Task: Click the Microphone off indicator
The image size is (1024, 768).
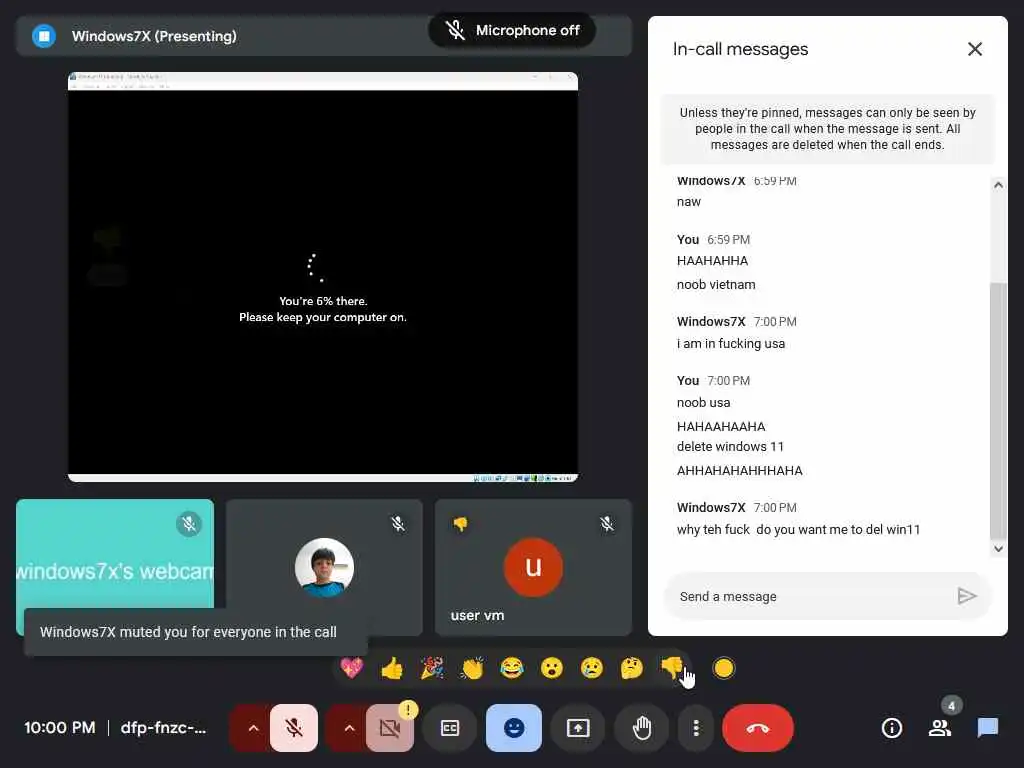Action: pos(512,30)
